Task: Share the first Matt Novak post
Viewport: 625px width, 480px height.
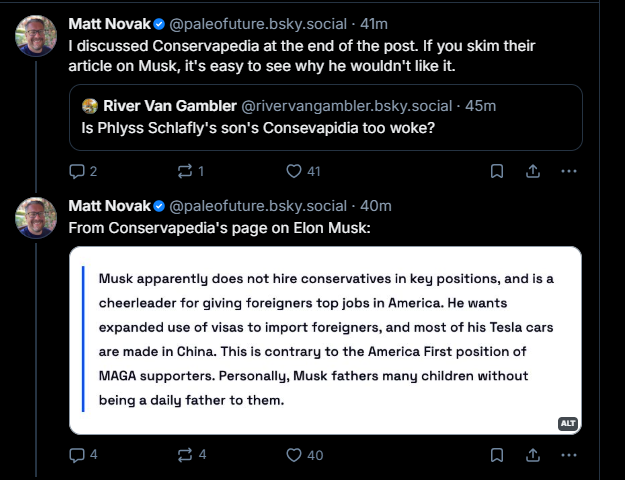Action: tap(533, 171)
